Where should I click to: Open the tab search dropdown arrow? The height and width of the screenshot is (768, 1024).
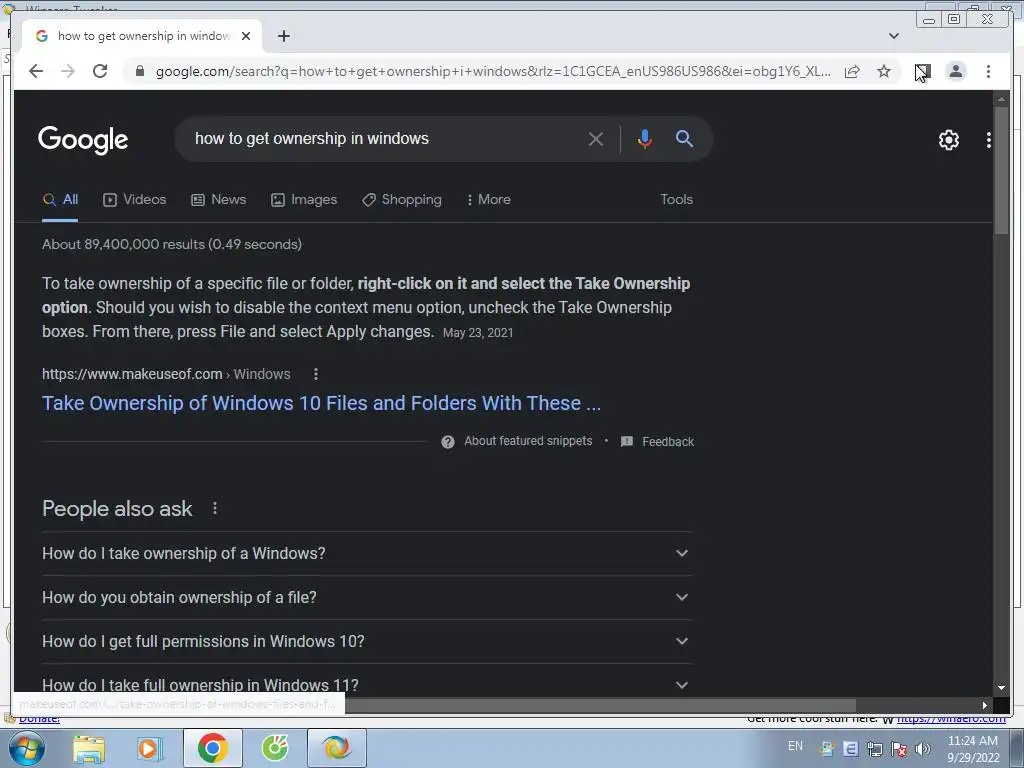[x=894, y=36]
